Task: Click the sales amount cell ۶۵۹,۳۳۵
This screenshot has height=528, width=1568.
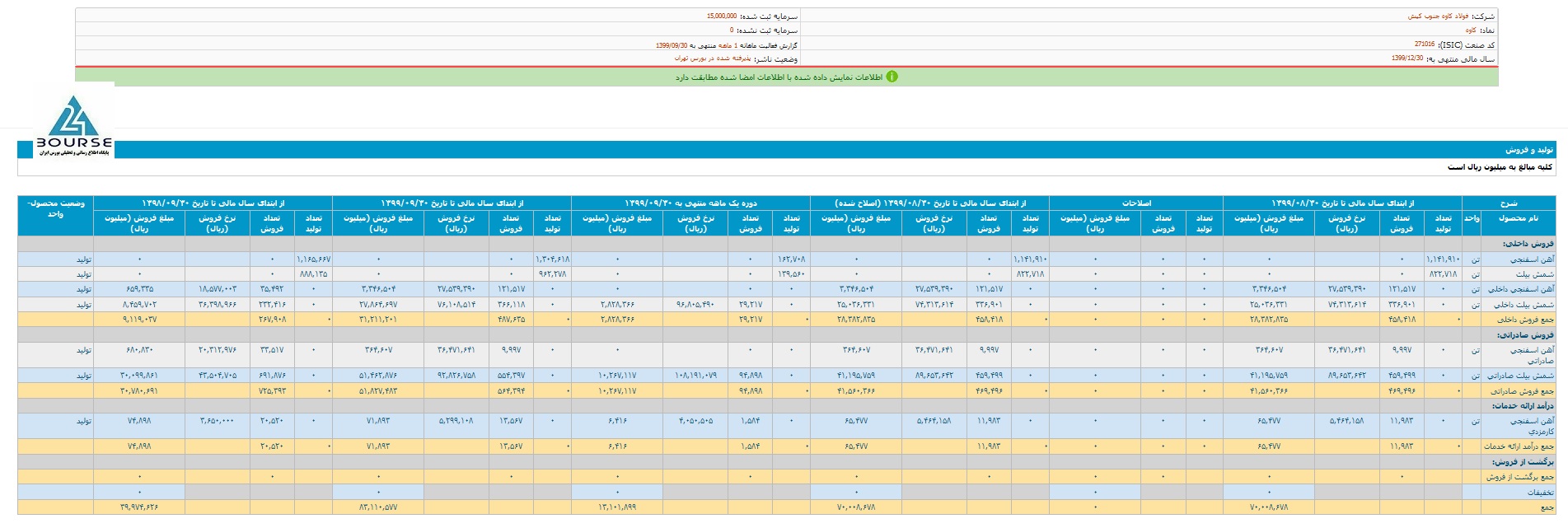Action: point(139,290)
